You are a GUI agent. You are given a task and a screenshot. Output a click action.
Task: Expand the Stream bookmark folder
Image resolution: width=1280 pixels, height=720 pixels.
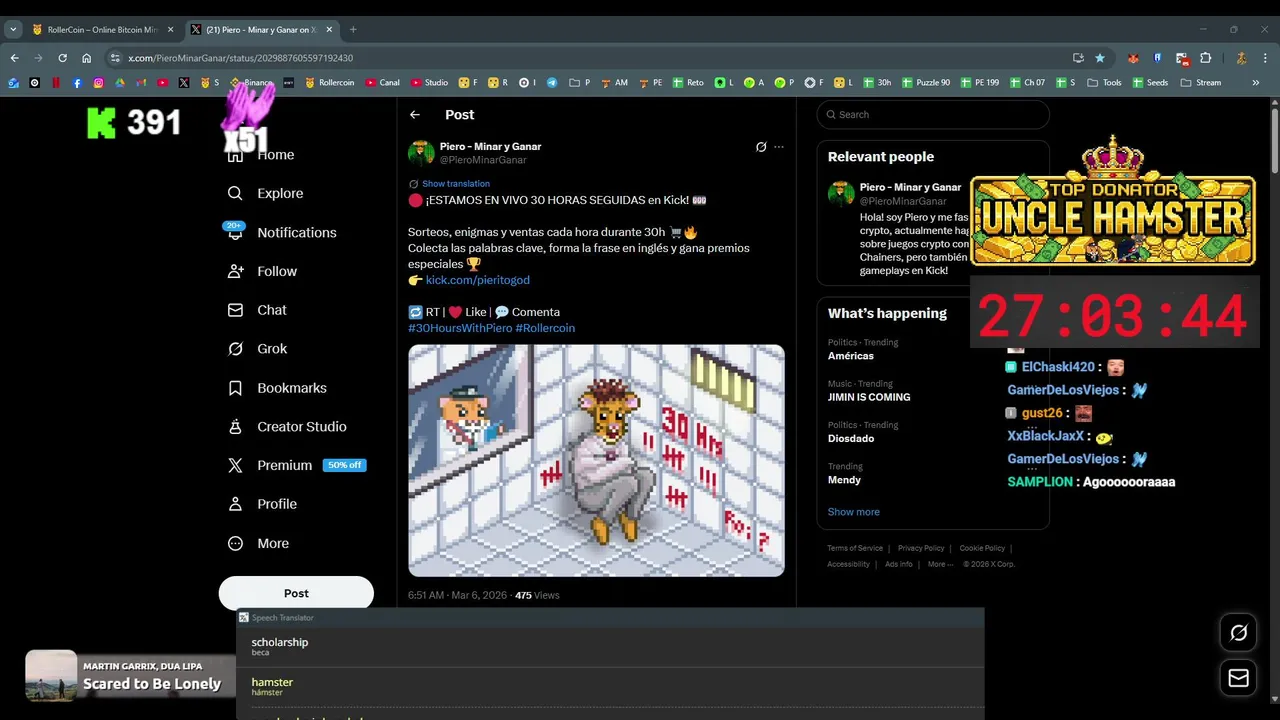tap(1201, 83)
